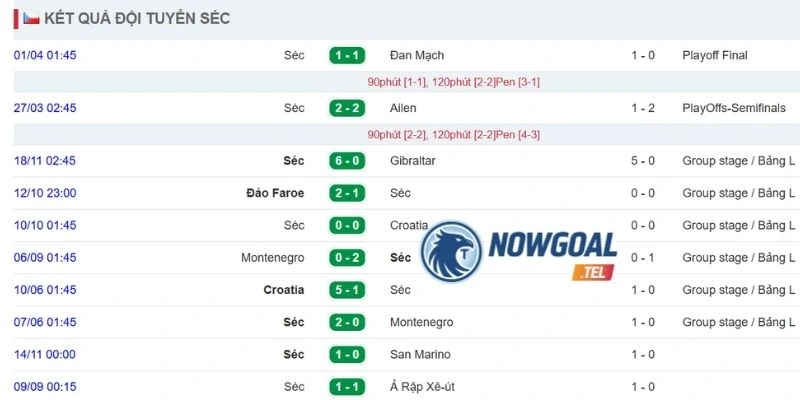Open Gibraltar team page
800x400 pixels.
tap(412, 161)
